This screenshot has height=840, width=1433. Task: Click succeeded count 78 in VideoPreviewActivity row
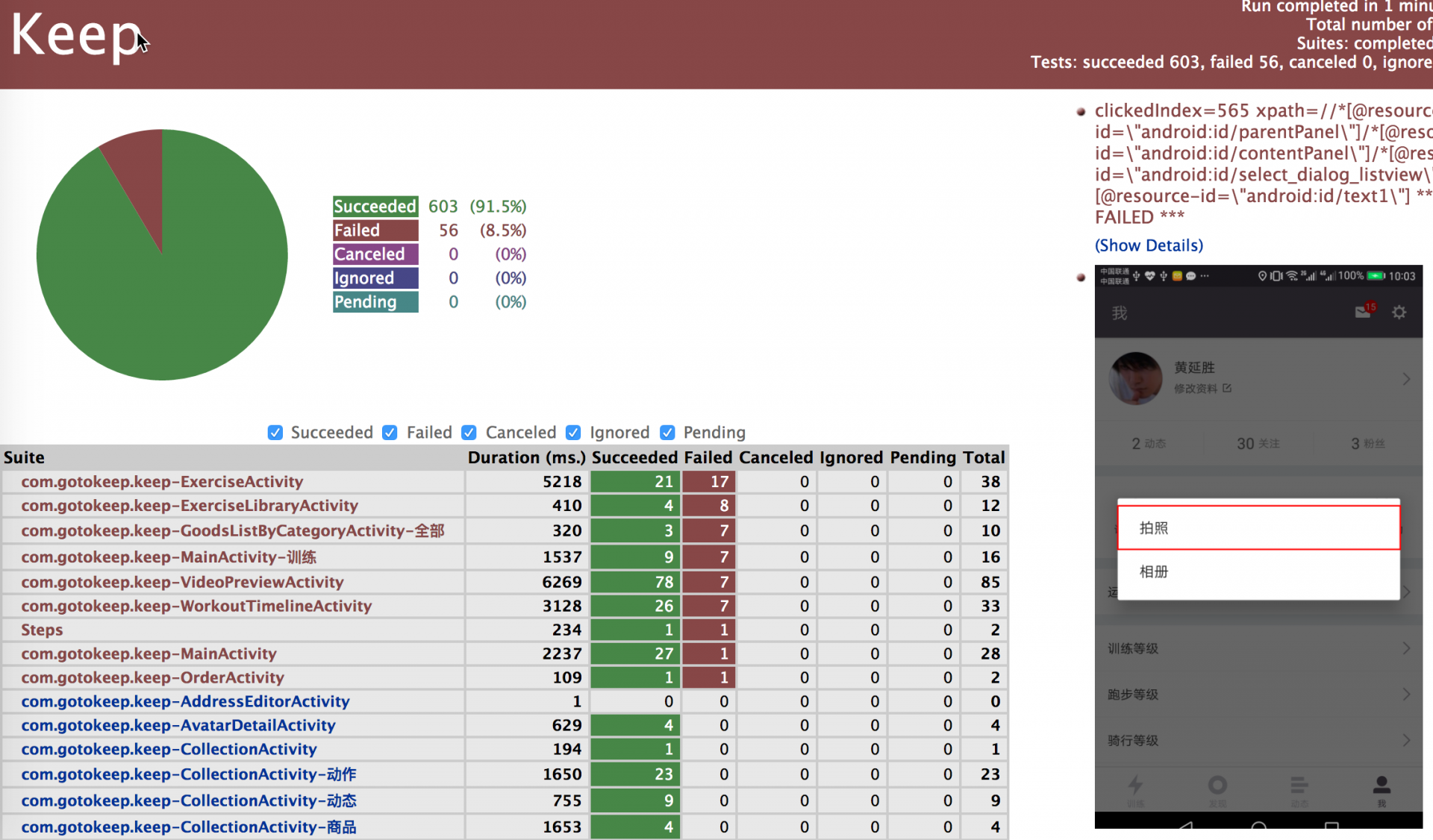coord(635,582)
